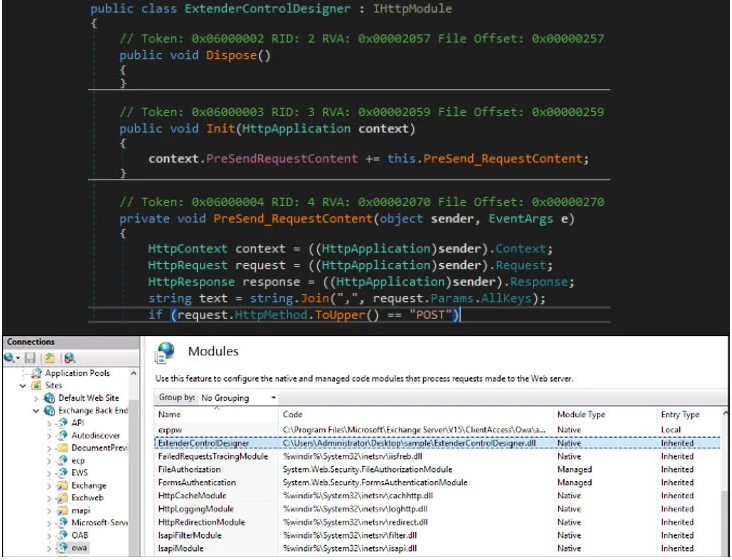This screenshot has width=732, height=560.
Task: Click the EWS application icon
Action: point(62,473)
